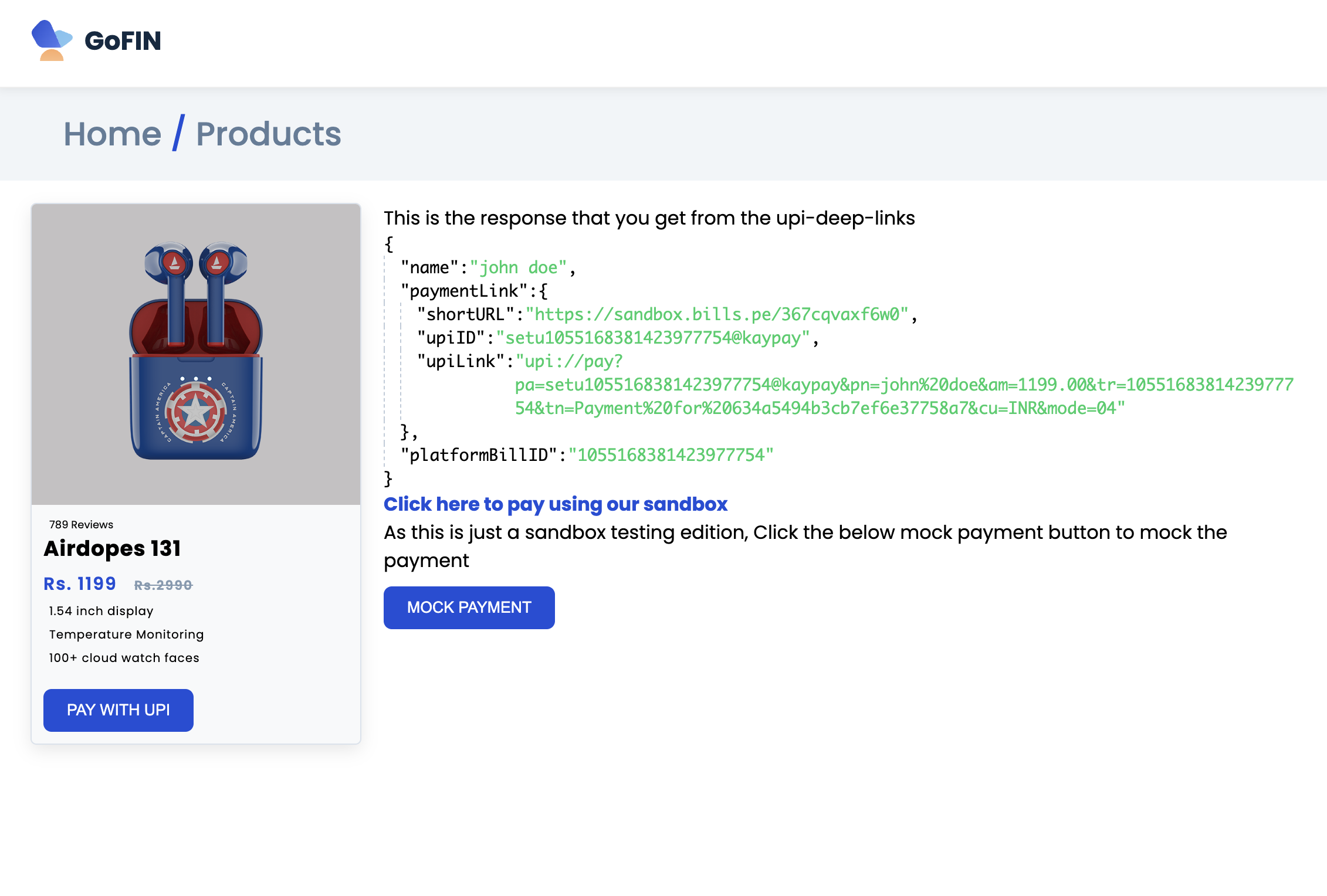Click the Airdopes 131 product image
Image resolution: width=1327 pixels, height=896 pixels.
pos(195,352)
